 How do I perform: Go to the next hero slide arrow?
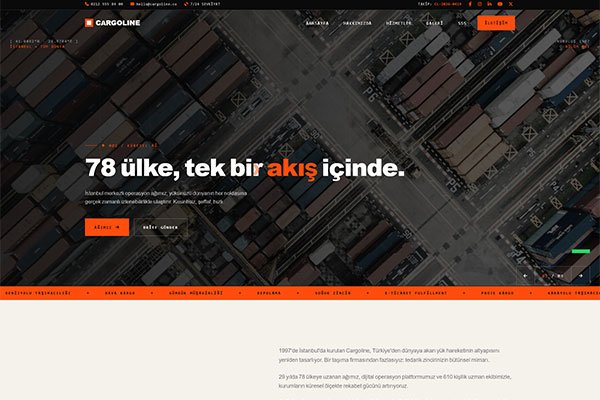(x=580, y=276)
